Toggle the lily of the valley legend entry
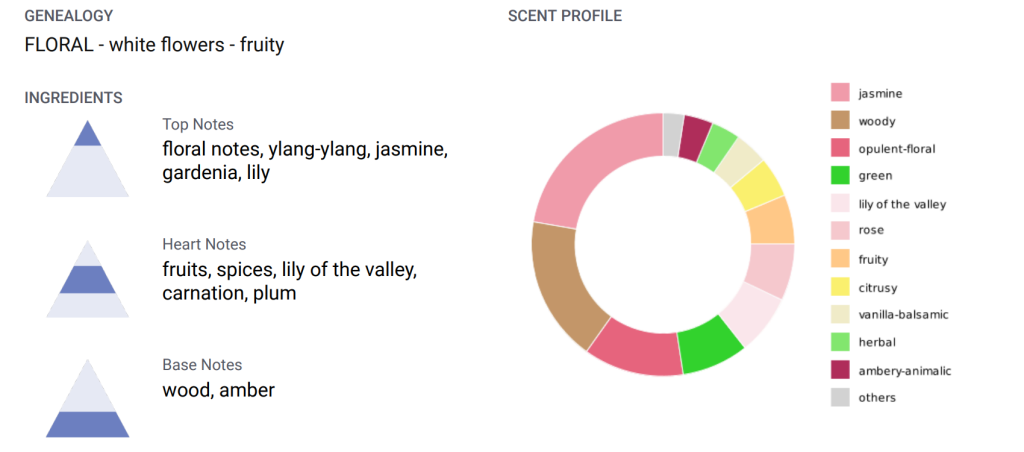This screenshot has width=1024, height=452. click(888, 204)
